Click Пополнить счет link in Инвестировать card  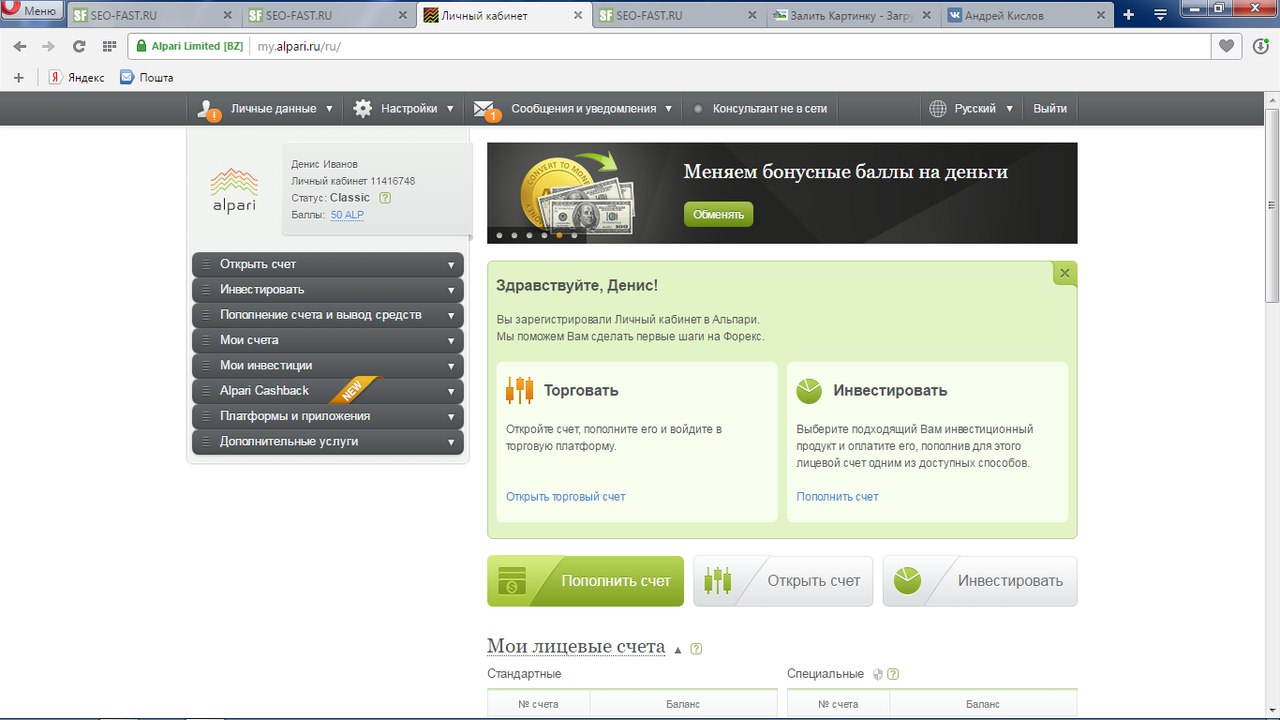point(838,497)
